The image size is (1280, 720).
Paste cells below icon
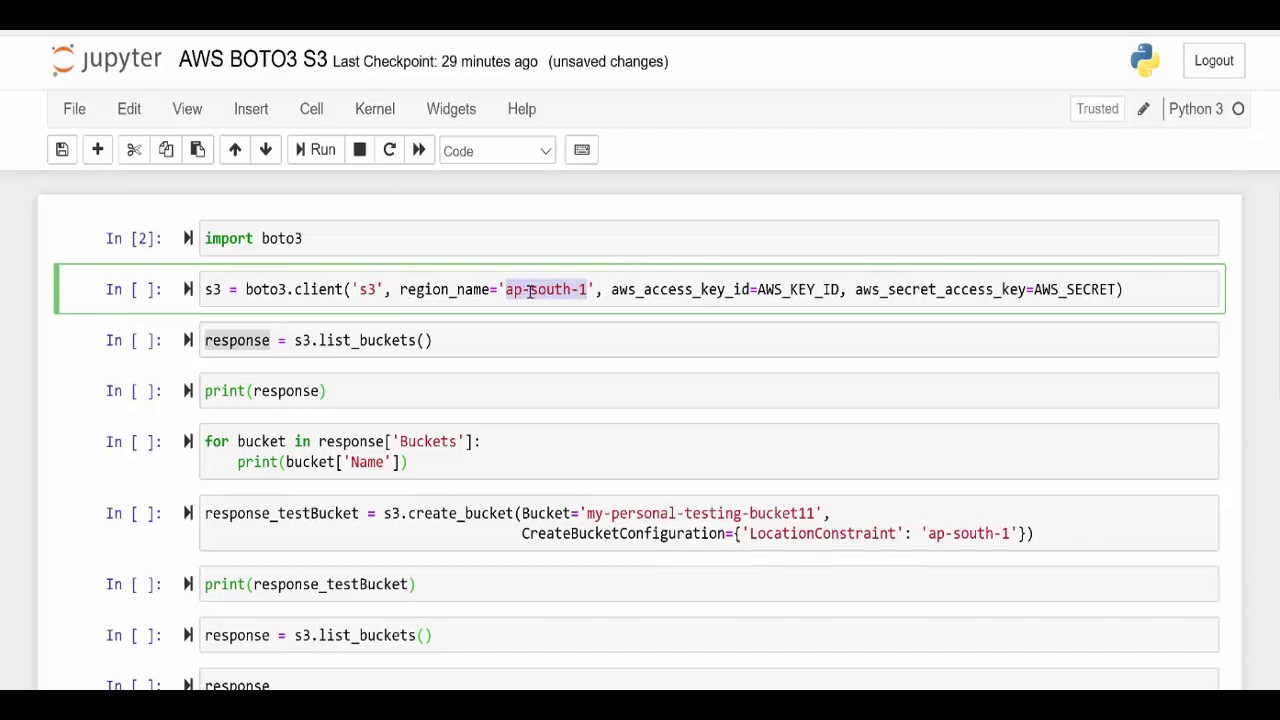[198, 150]
